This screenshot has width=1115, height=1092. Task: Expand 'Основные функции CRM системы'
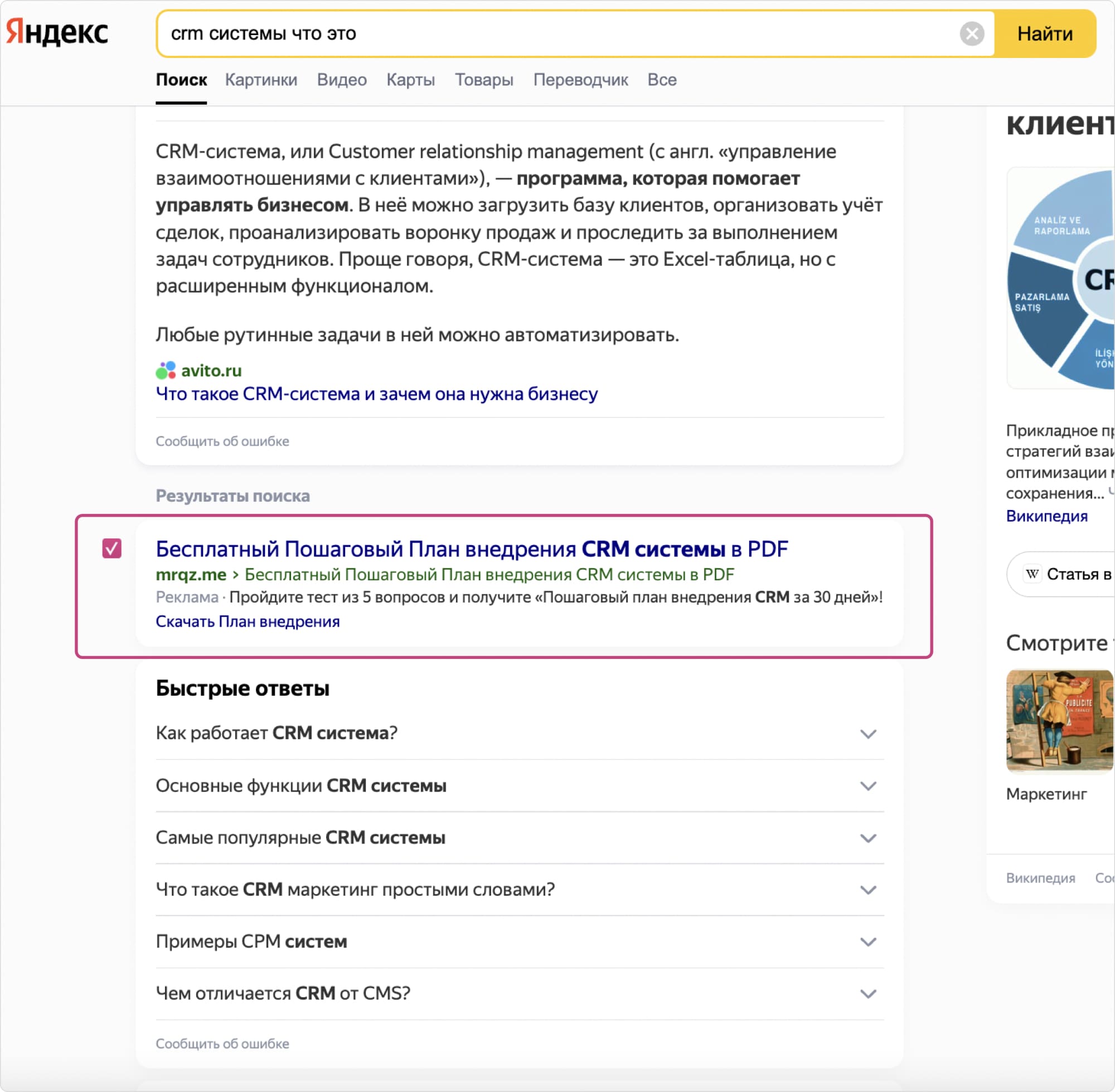(x=868, y=786)
